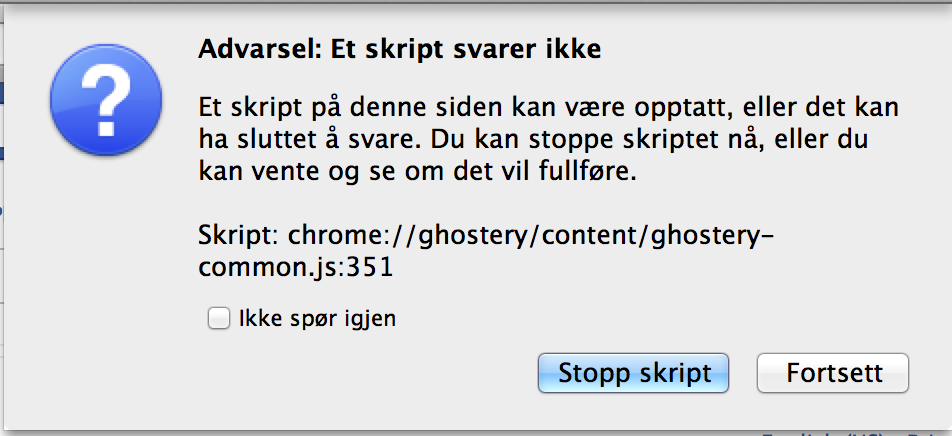Click the "common.js:351" line reference
Viewport: 952px width, 436px height.
click(x=296, y=267)
